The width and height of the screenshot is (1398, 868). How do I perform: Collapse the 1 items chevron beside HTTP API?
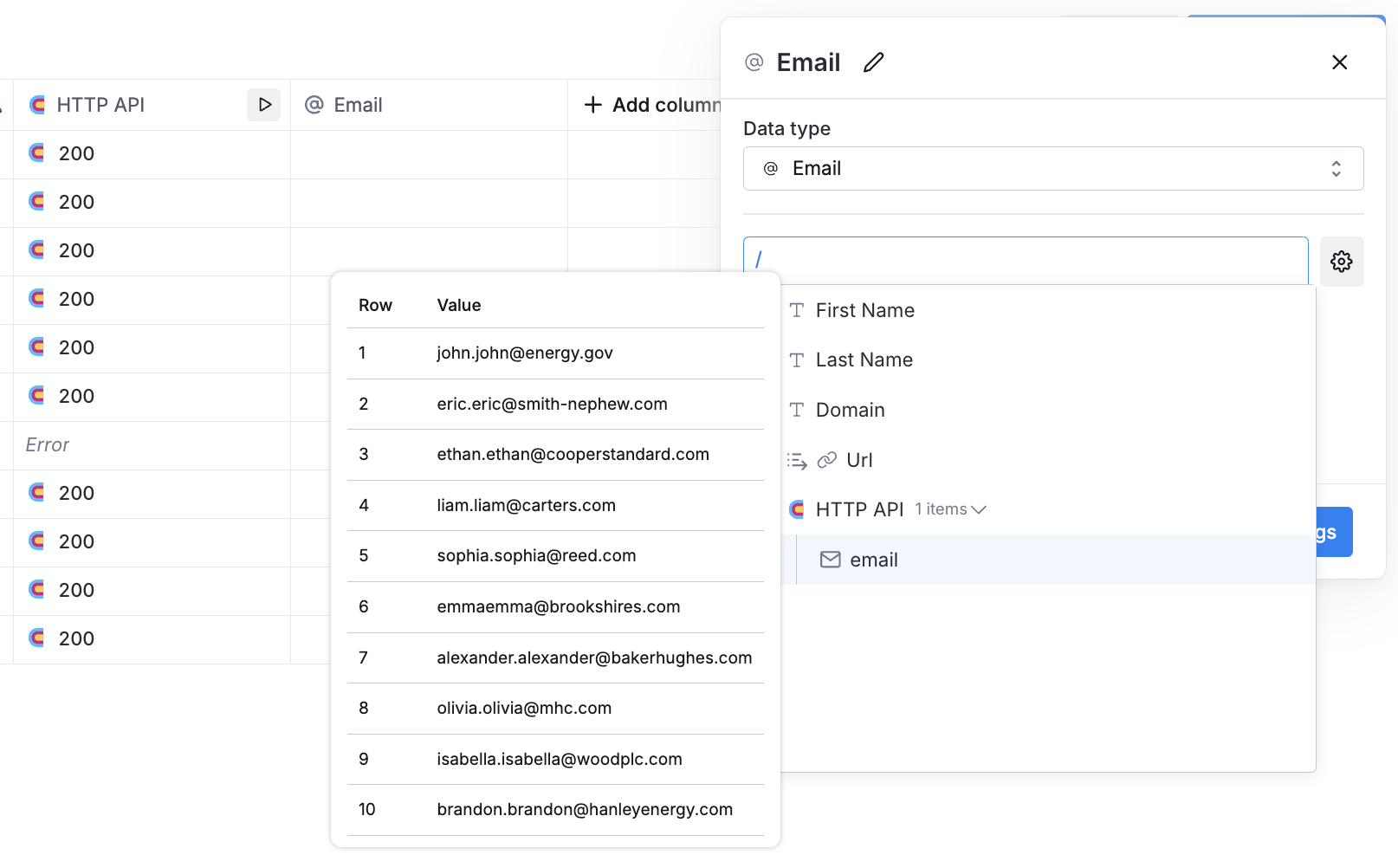980,509
